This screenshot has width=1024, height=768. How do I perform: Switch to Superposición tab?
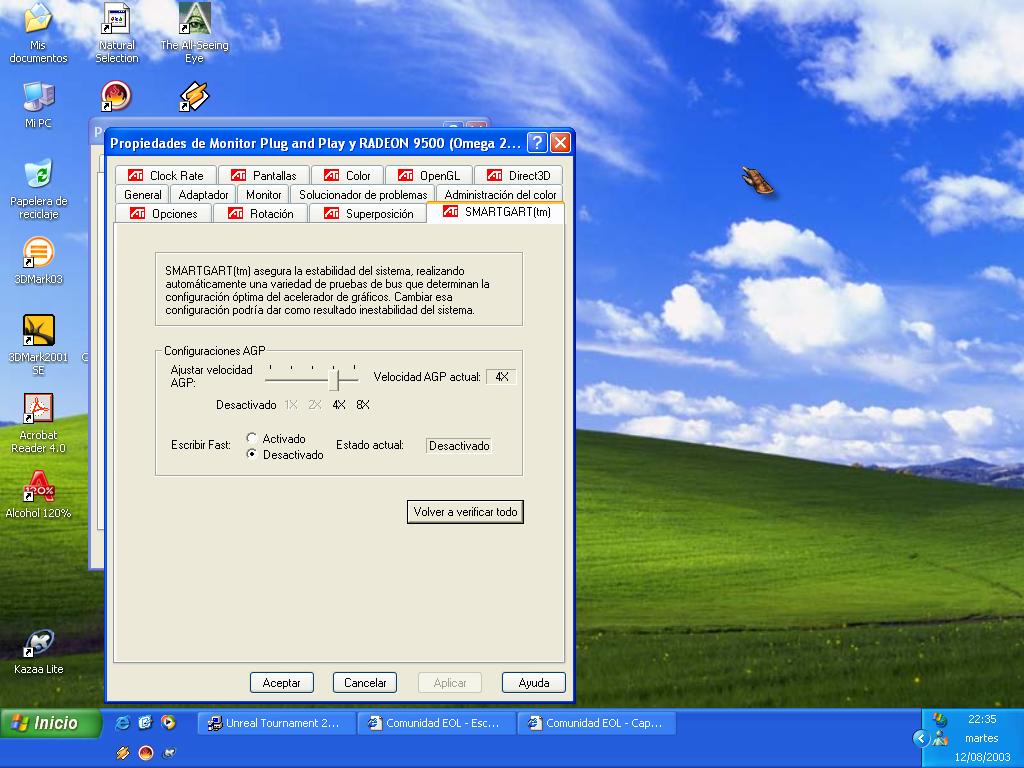[368, 214]
